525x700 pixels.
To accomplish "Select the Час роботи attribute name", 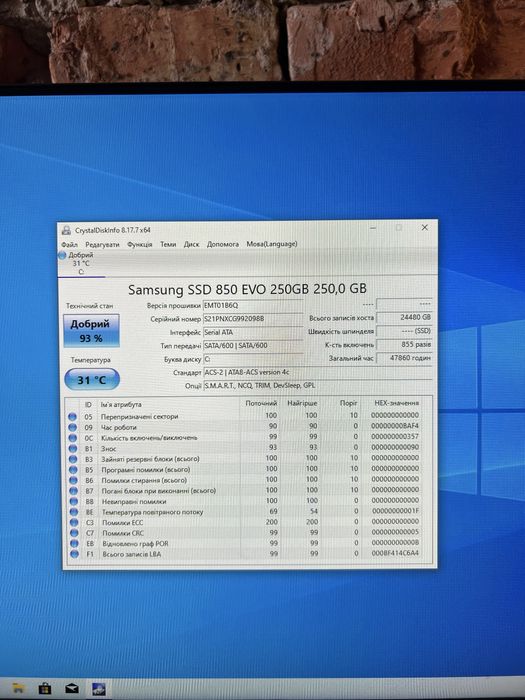I will [118, 428].
